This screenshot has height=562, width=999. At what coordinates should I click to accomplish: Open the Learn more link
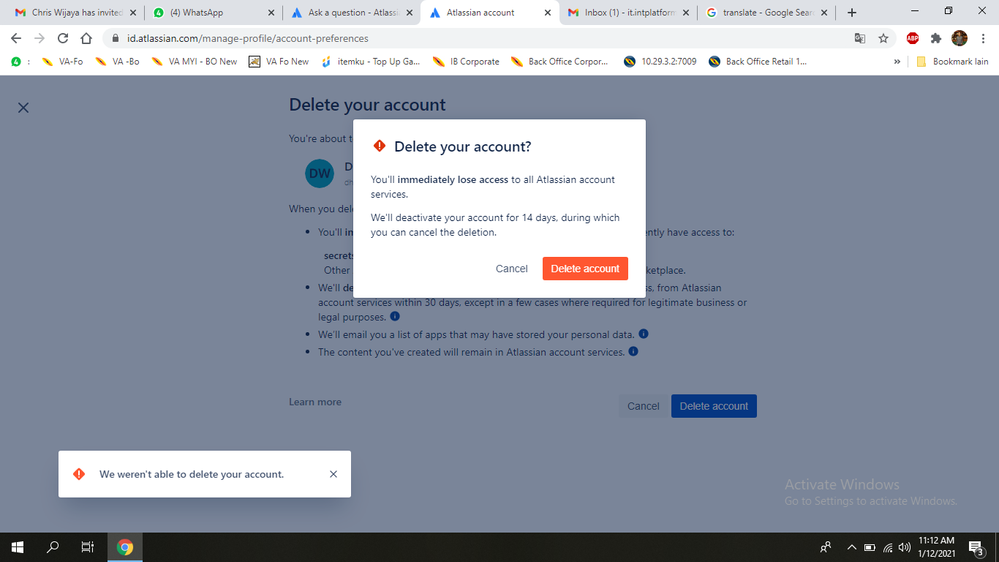pos(315,402)
